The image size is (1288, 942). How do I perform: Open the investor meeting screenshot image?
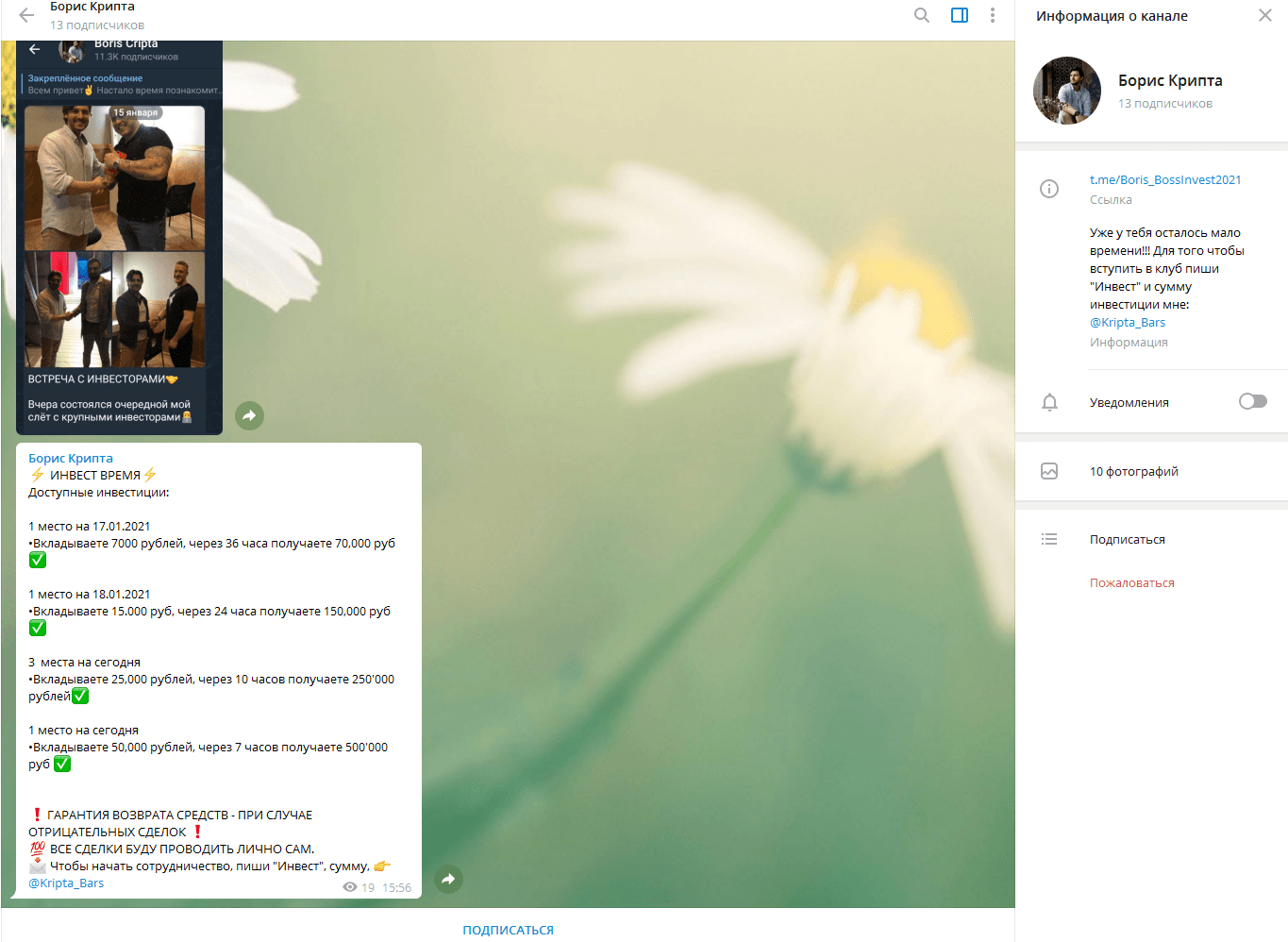(113, 236)
